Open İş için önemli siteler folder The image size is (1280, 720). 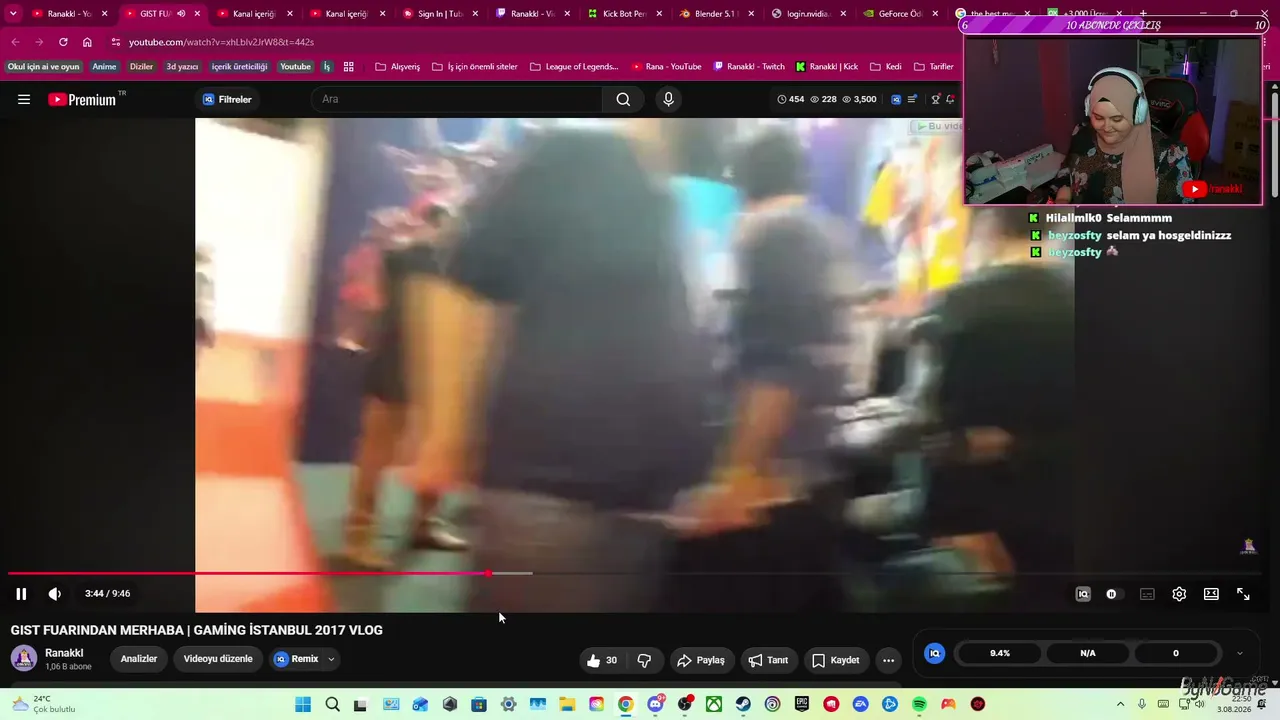(x=475, y=67)
